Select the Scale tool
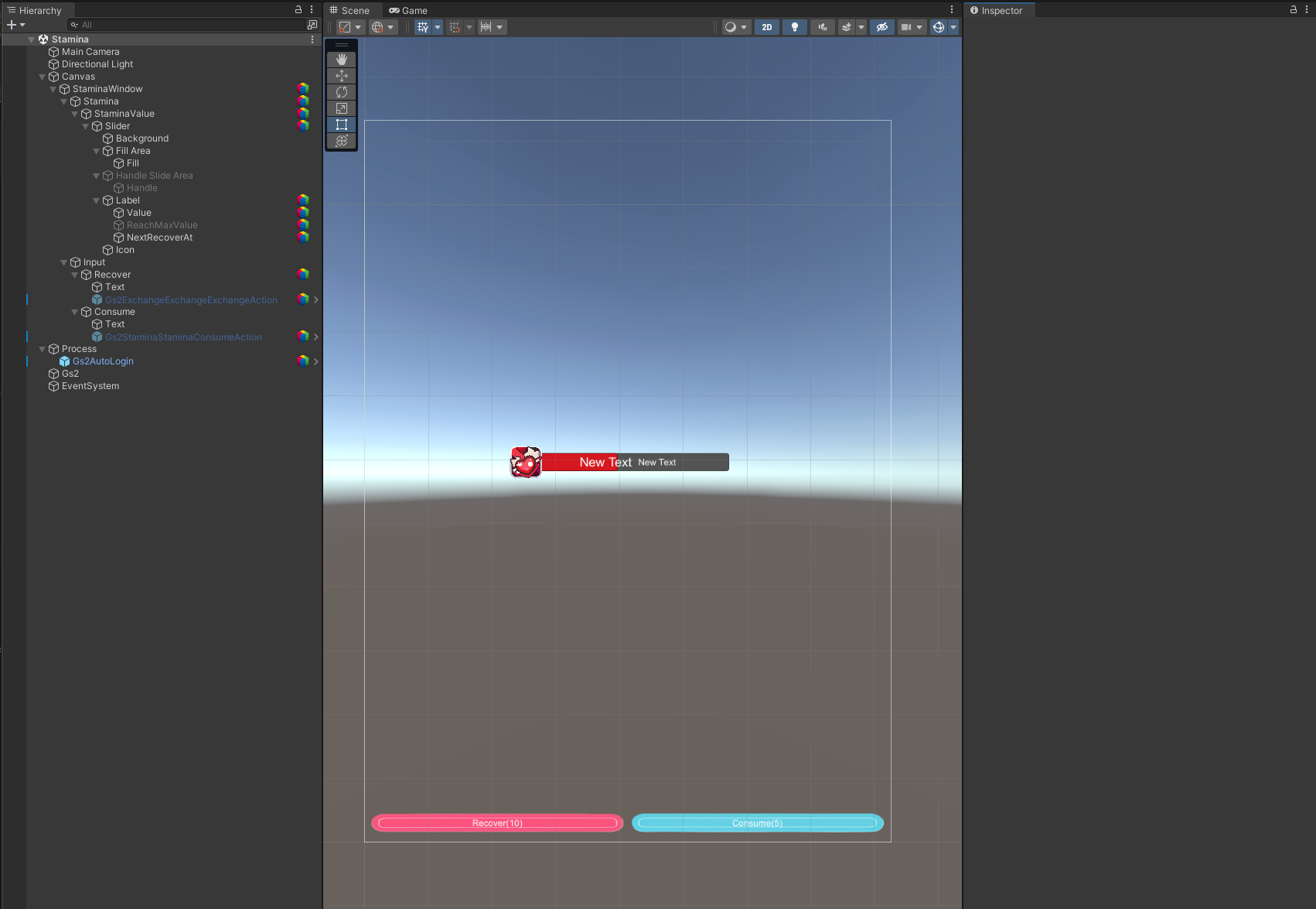 [342, 108]
